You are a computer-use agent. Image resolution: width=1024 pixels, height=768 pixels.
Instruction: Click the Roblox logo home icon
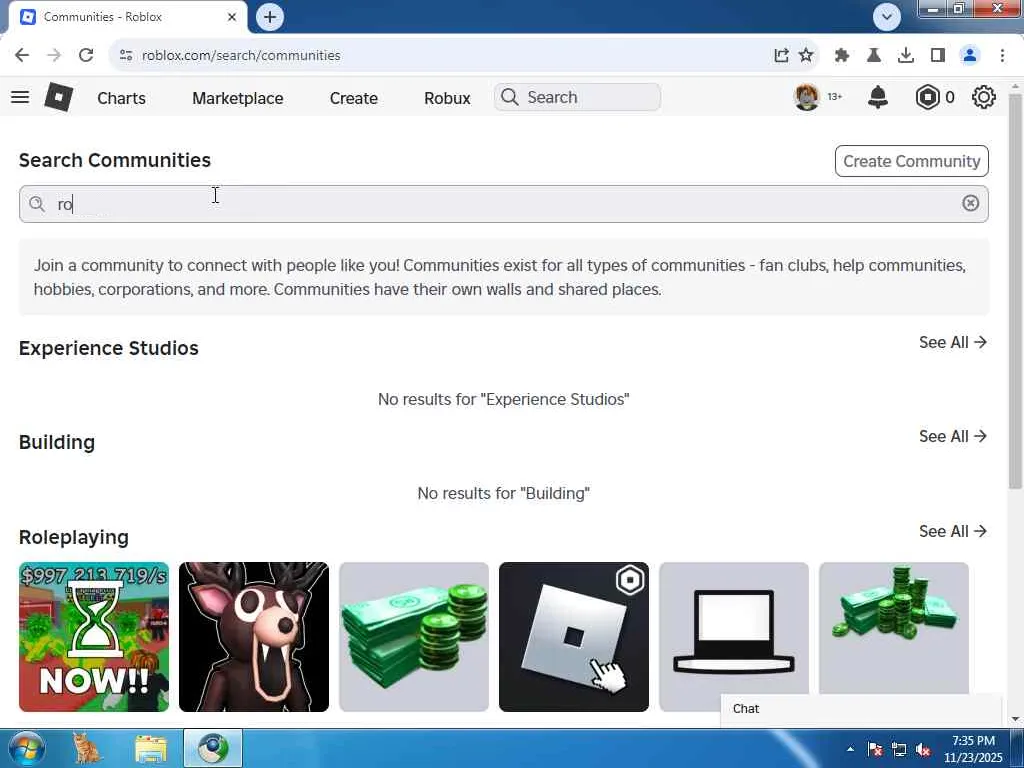(59, 97)
